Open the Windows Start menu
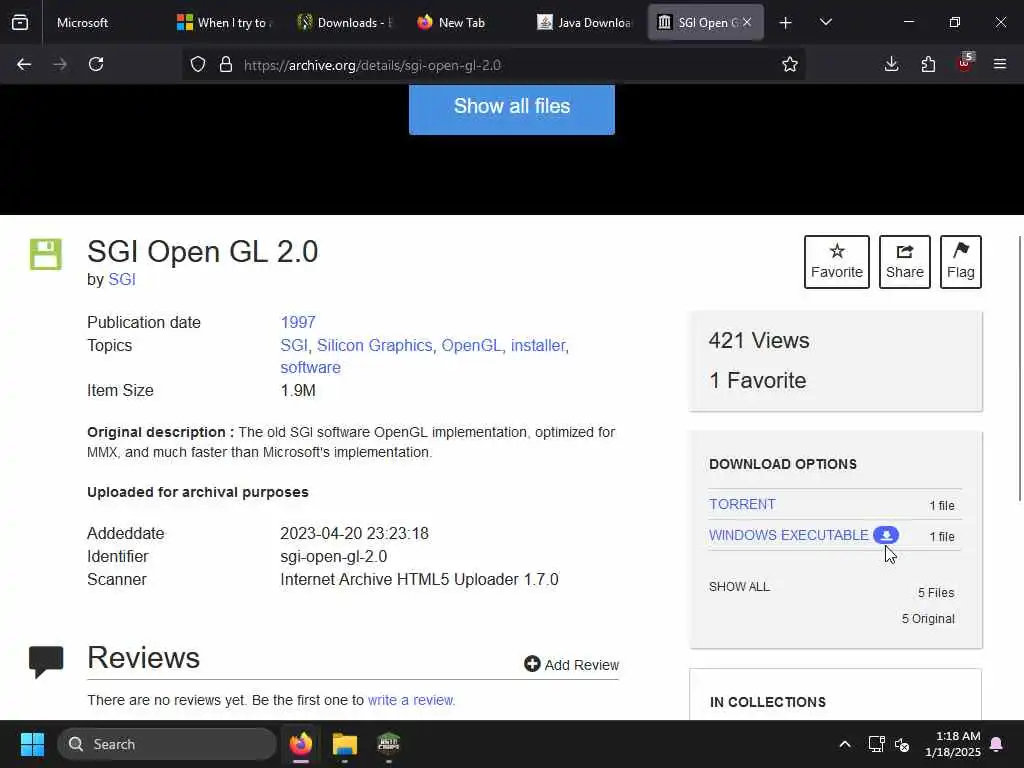The height and width of the screenshot is (768, 1024). pyautogui.click(x=32, y=744)
